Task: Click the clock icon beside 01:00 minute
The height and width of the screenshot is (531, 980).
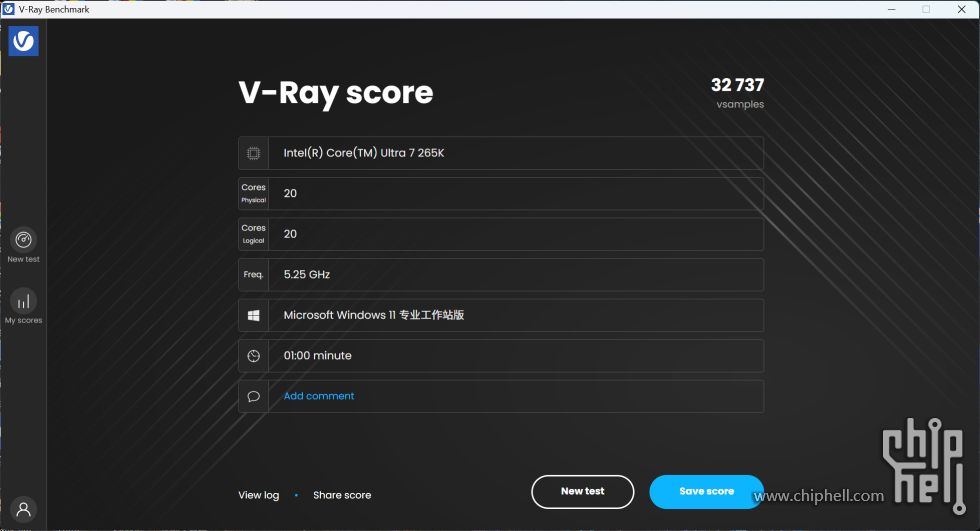Action: point(253,356)
